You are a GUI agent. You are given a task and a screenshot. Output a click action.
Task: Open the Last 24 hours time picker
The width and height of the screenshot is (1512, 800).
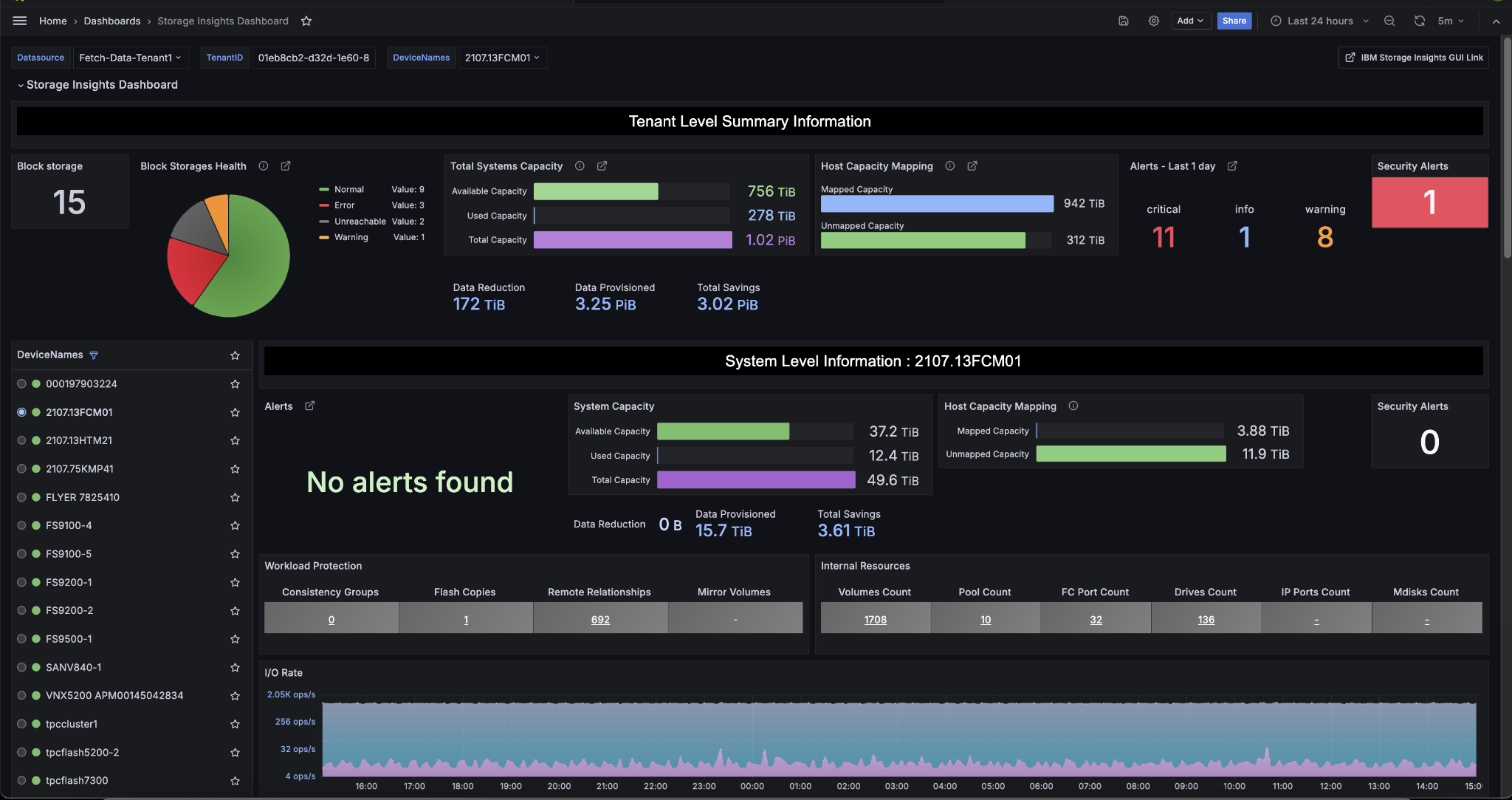[x=1319, y=21]
